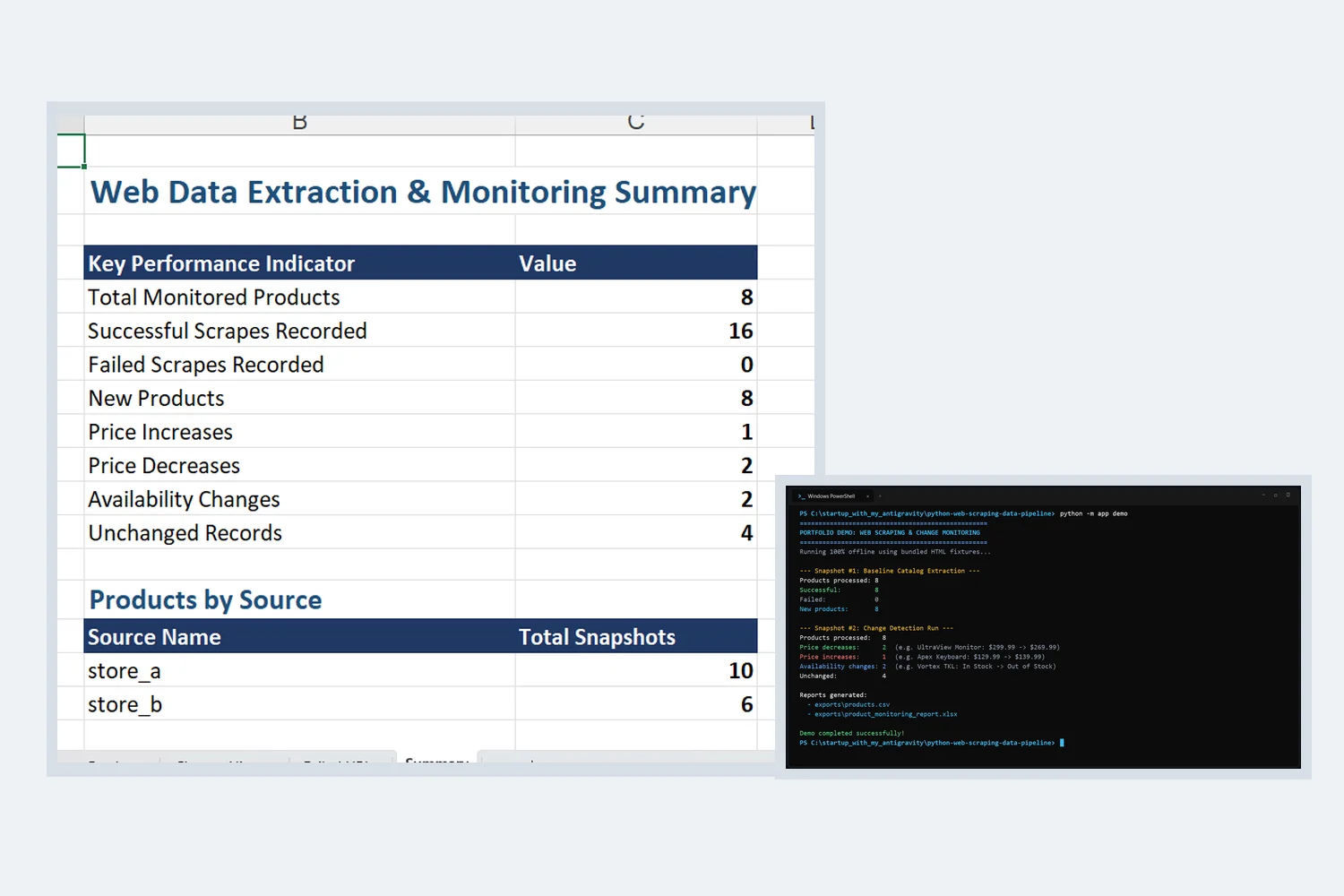Select column C header in the spreadsheet
The image size is (1344, 896).
(x=636, y=123)
